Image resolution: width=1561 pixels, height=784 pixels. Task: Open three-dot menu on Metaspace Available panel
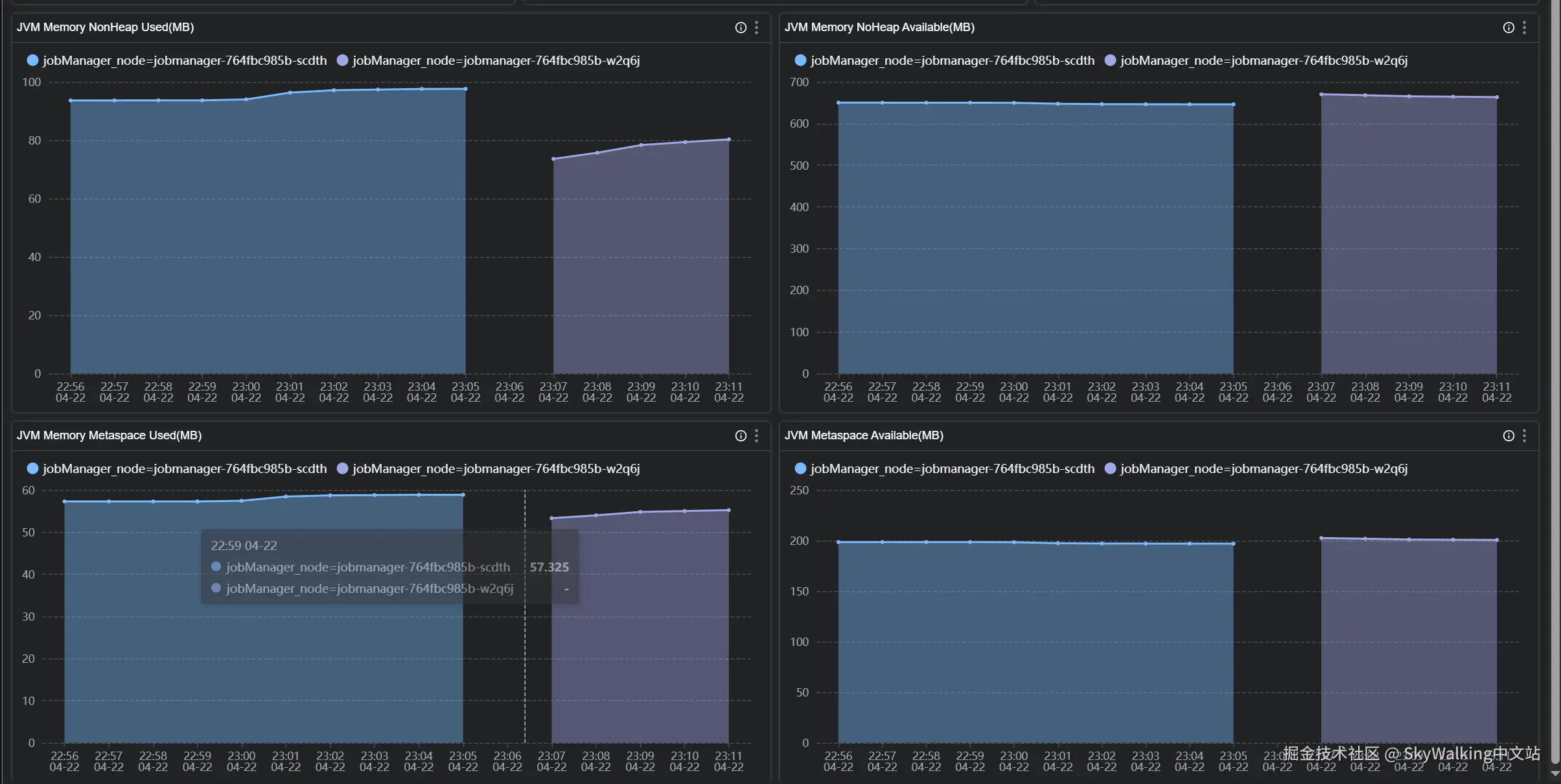tap(1524, 435)
